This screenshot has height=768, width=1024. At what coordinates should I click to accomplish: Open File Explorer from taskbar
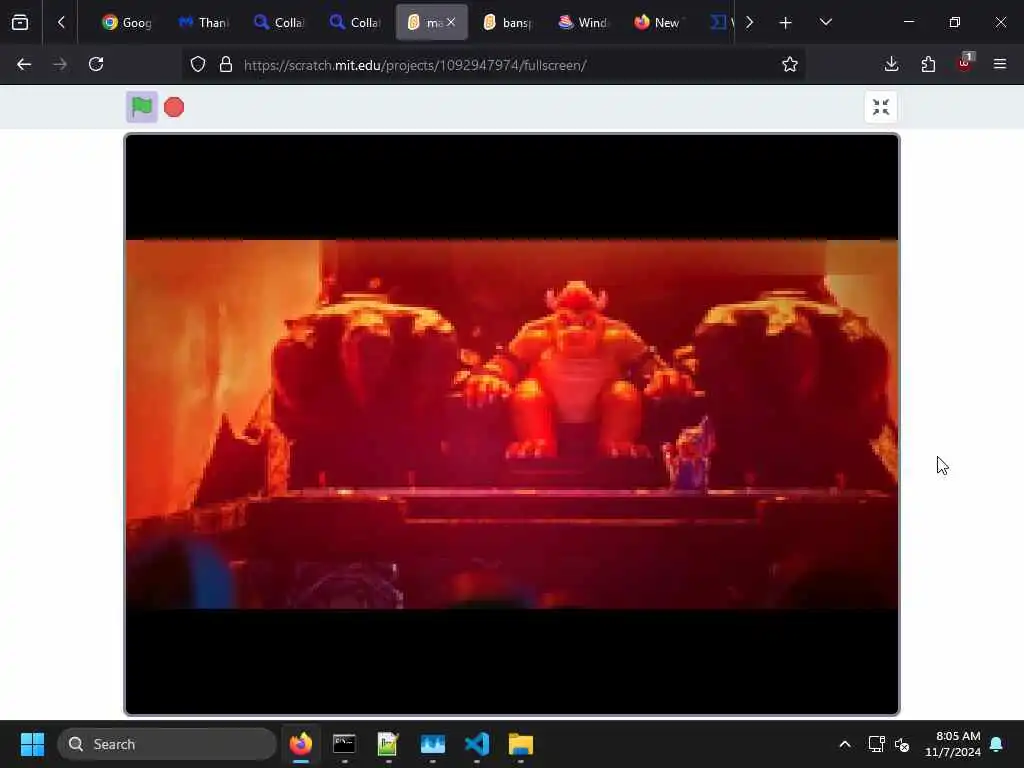tap(520, 744)
